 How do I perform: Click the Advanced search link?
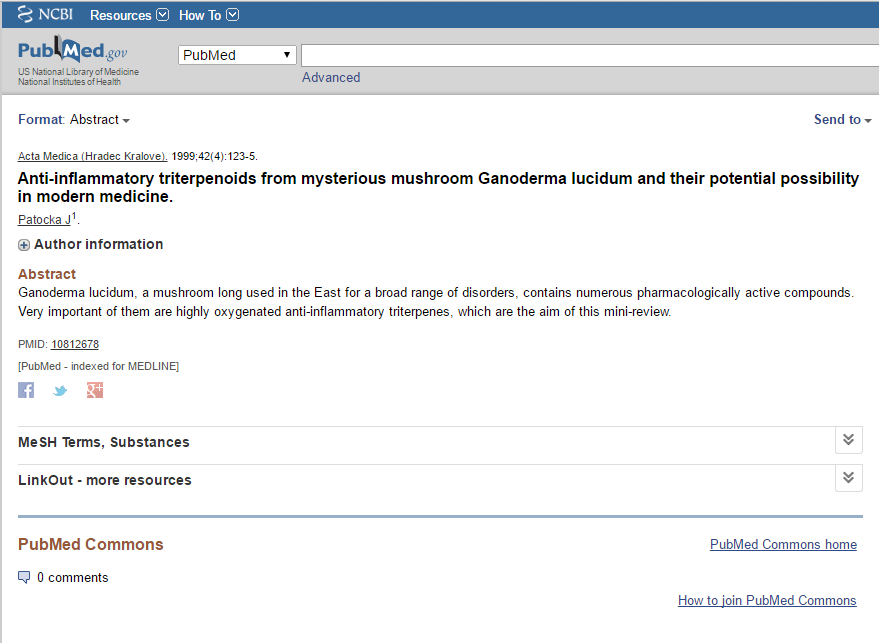pos(331,78)
